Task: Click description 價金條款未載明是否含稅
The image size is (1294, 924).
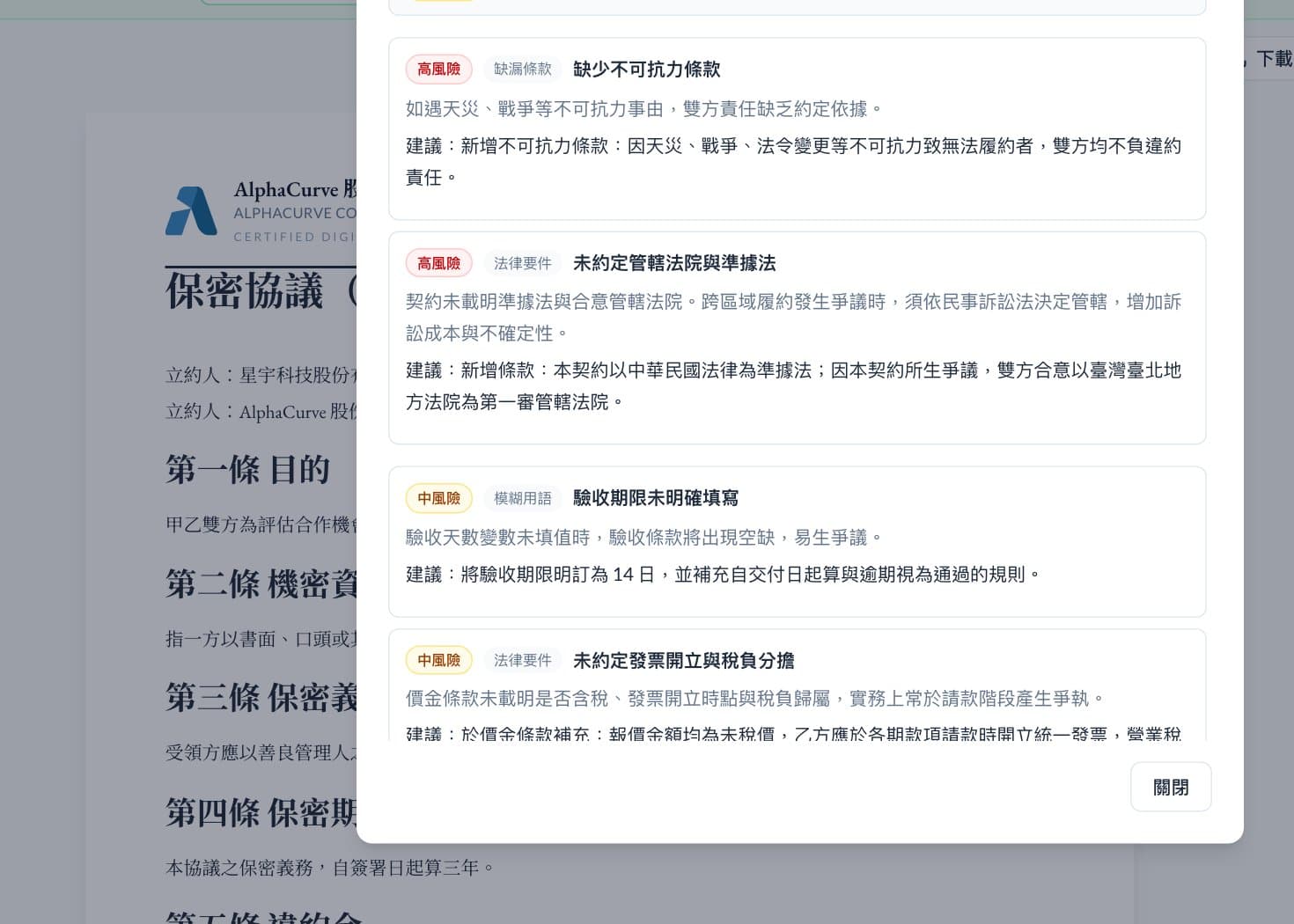Action: coord(755,699)
